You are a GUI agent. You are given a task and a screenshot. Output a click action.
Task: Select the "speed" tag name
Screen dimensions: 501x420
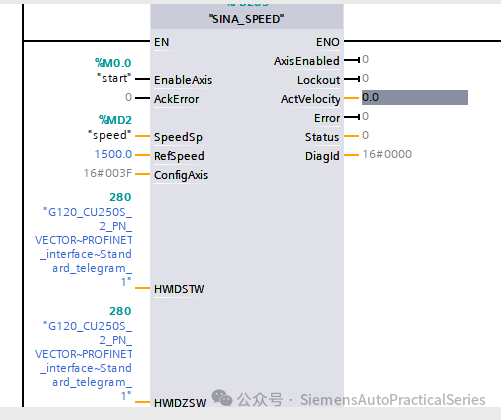110,135
